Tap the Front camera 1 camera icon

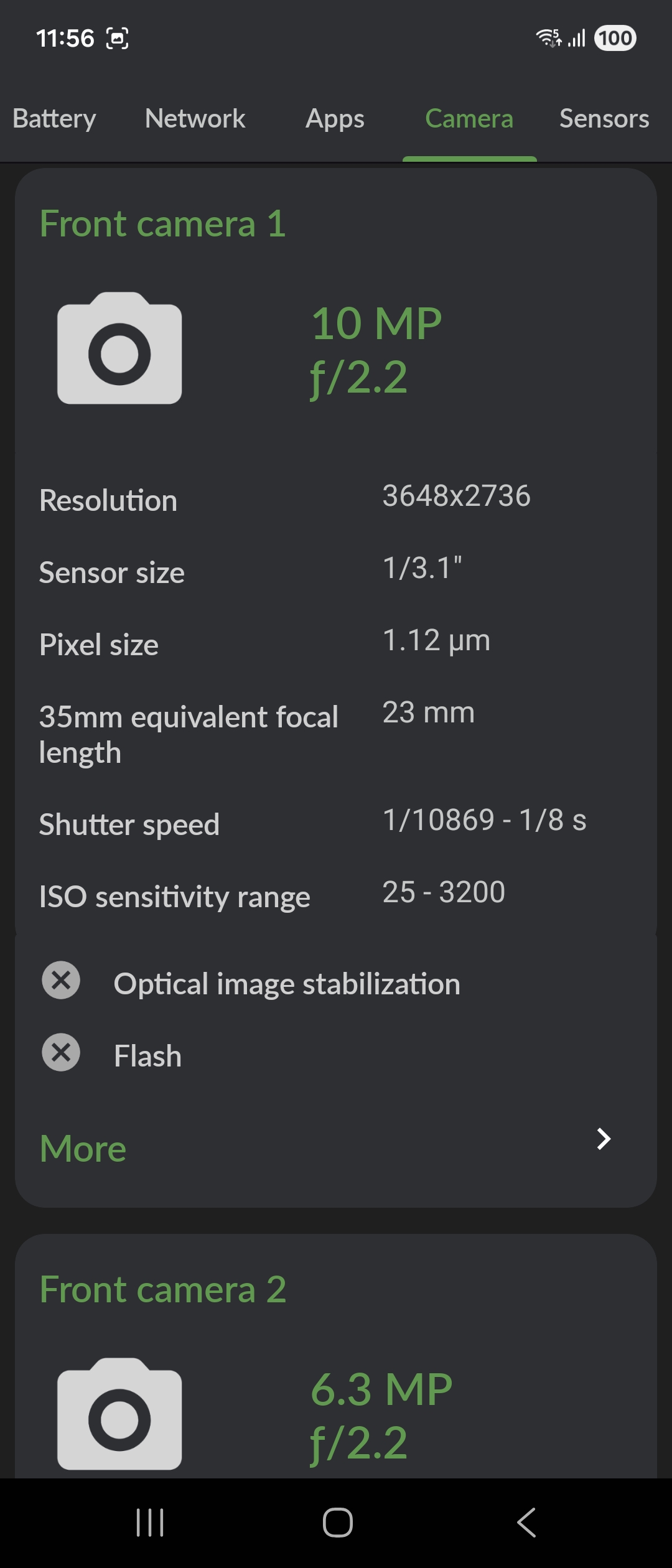119,348
